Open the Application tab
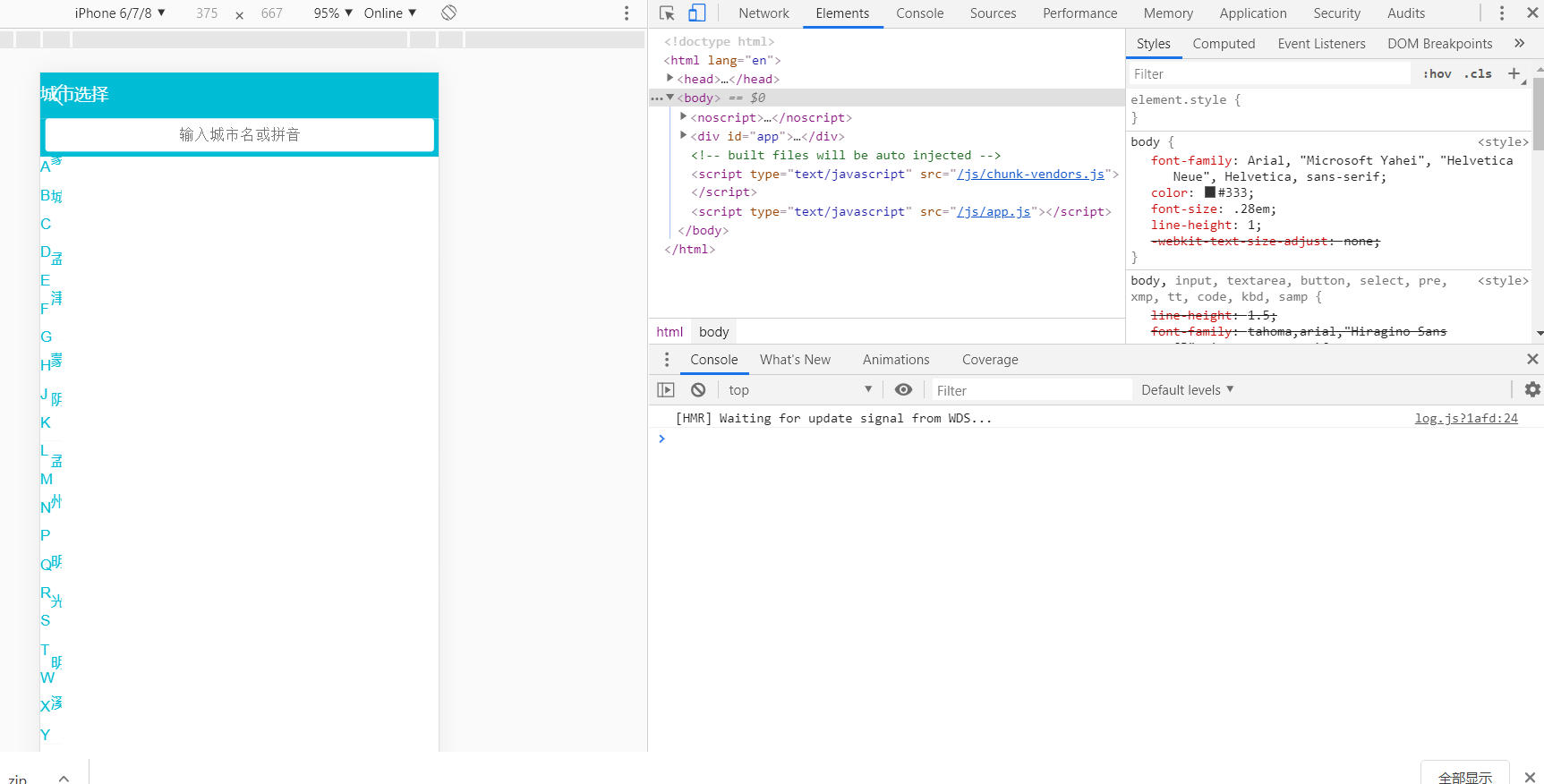Viewport: 1544px width, 784px height. tap(1253, 13)
